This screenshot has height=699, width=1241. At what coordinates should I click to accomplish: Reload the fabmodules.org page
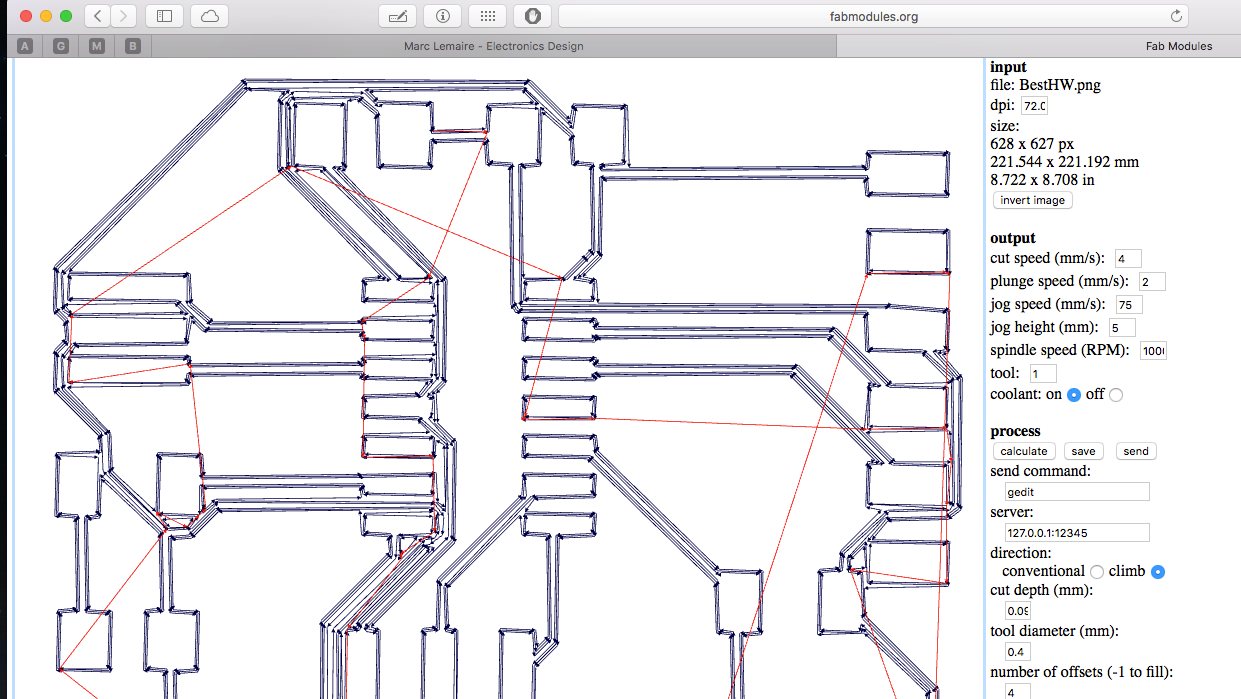[x=1176, y=16]
